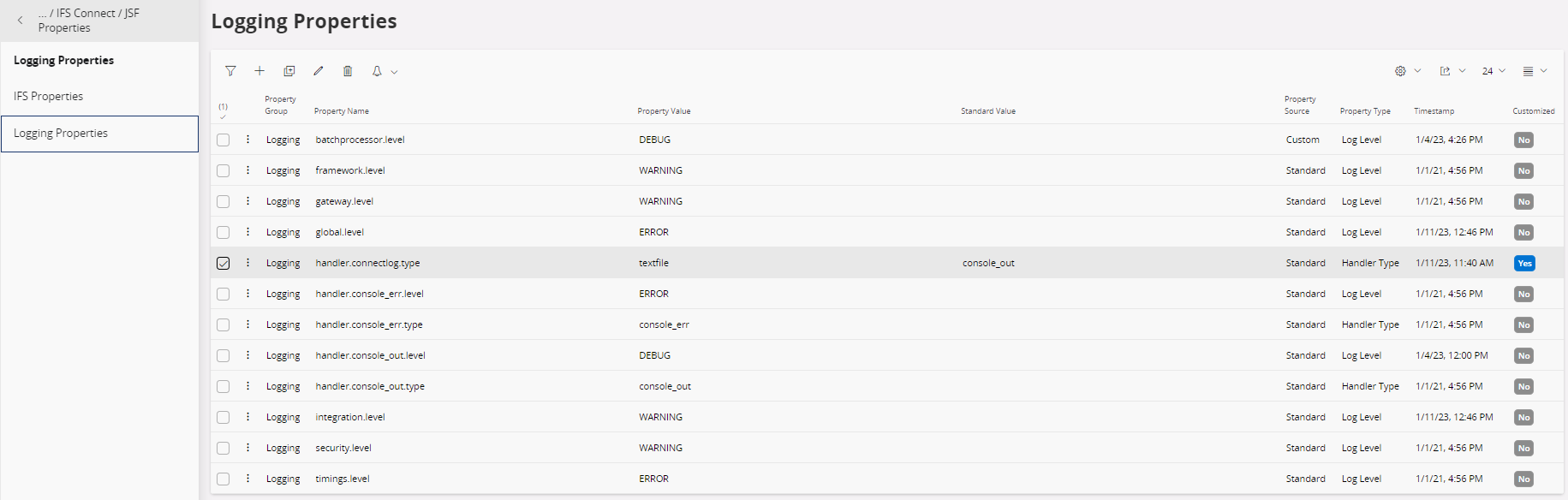1568x500 pixels.
Task: Add a new property with the plus icon
Action: (x=259, y=71)
